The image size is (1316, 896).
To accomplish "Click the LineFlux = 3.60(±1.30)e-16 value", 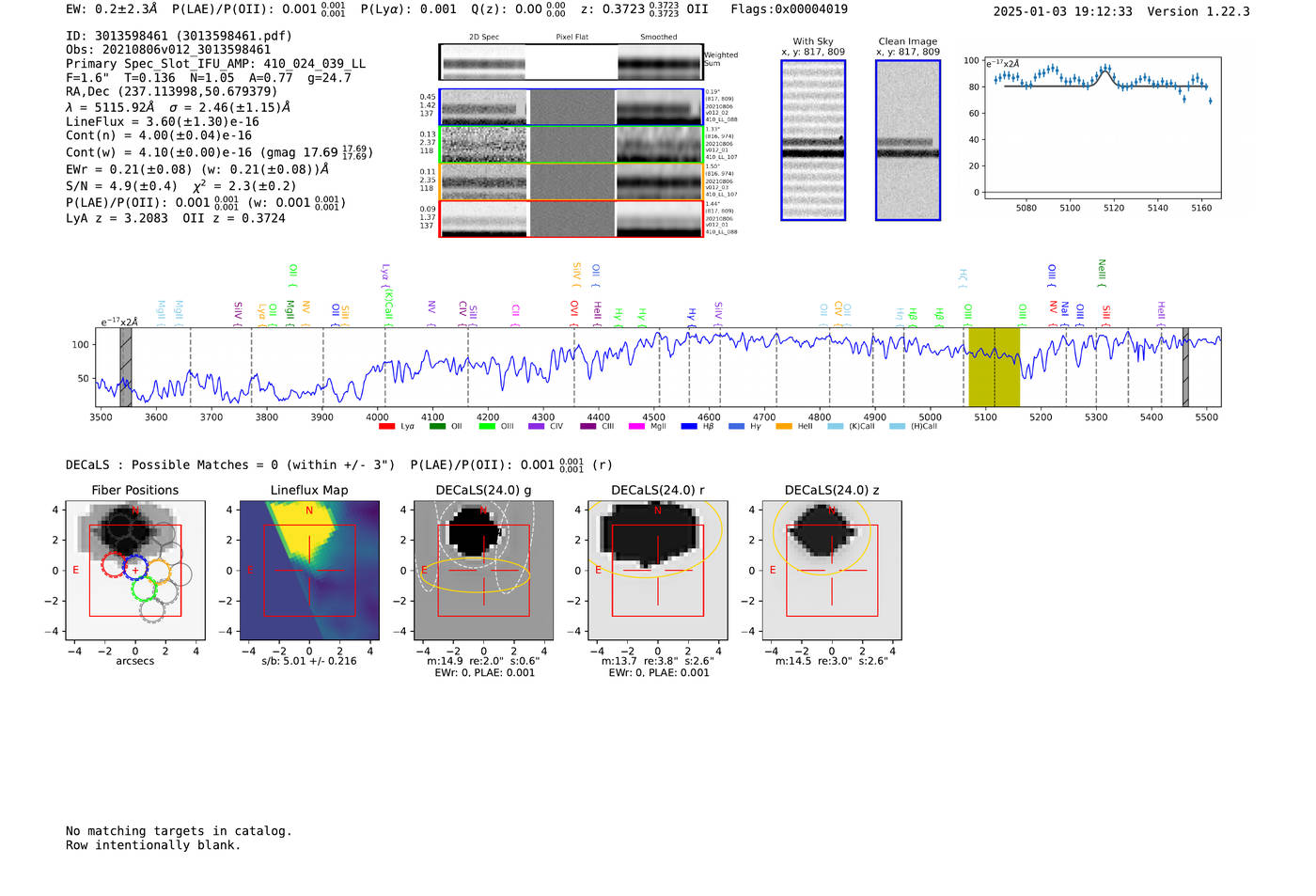I will (163, 121).
